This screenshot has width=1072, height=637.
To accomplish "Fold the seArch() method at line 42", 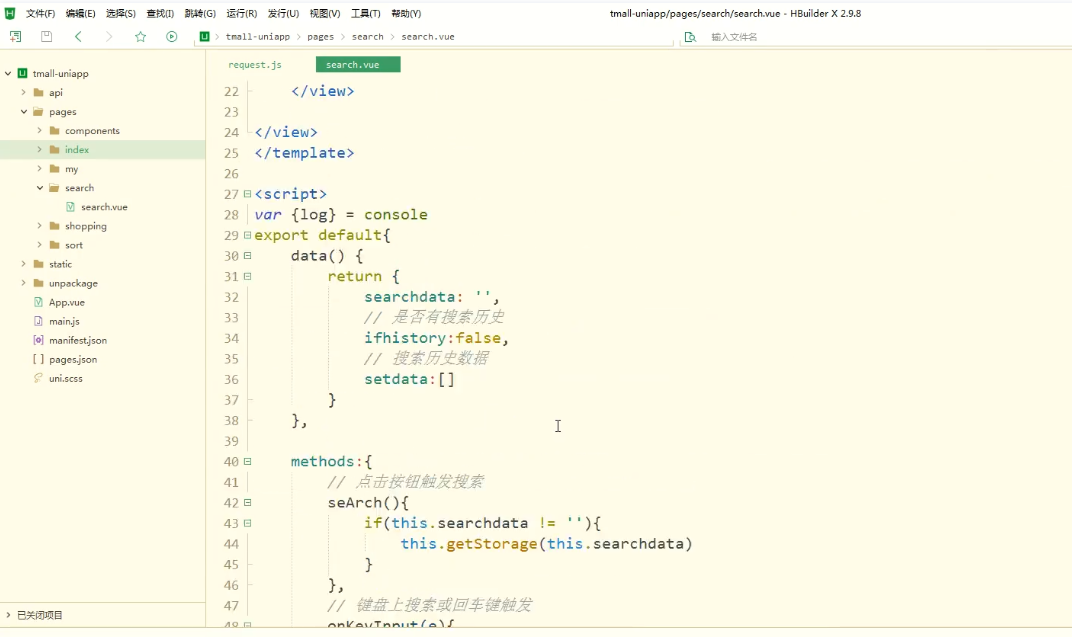I will pyautogui.click(x=247, y=502).
